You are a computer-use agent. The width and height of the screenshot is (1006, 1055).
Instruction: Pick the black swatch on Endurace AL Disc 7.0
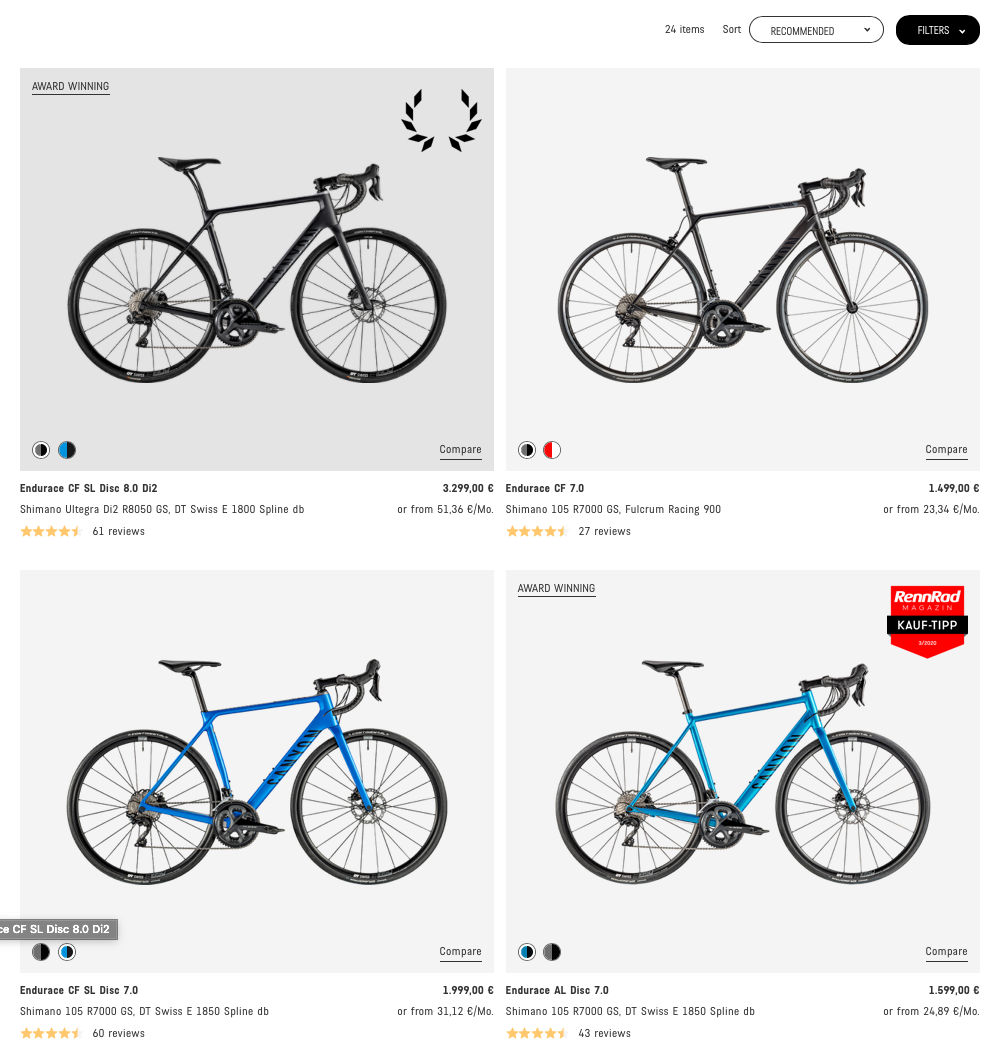pyautogui.click(x=552, y=952)
